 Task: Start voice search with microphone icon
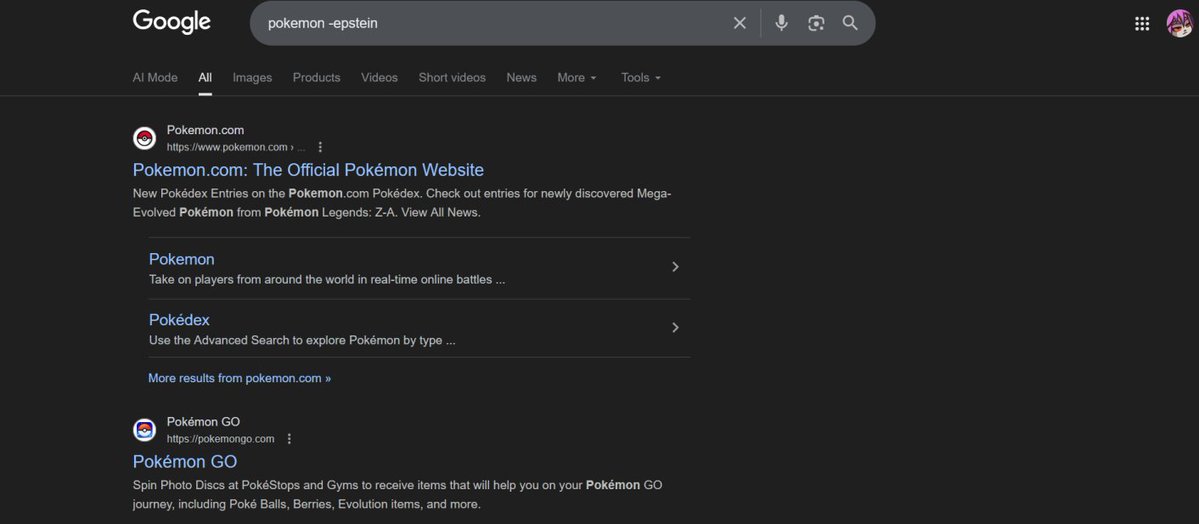(x=781, y=23)
